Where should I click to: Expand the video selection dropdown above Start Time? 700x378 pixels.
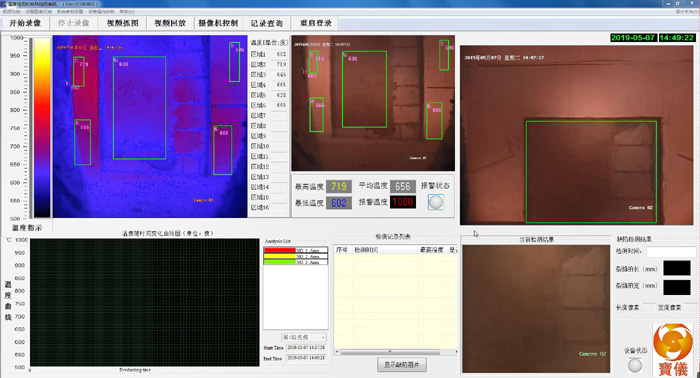click(304, 337)
